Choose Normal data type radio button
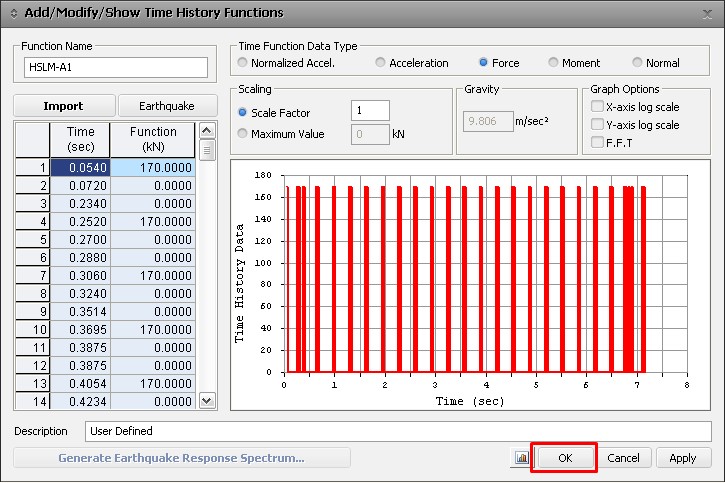Screen dimensions: 725x483 [637, 63]
